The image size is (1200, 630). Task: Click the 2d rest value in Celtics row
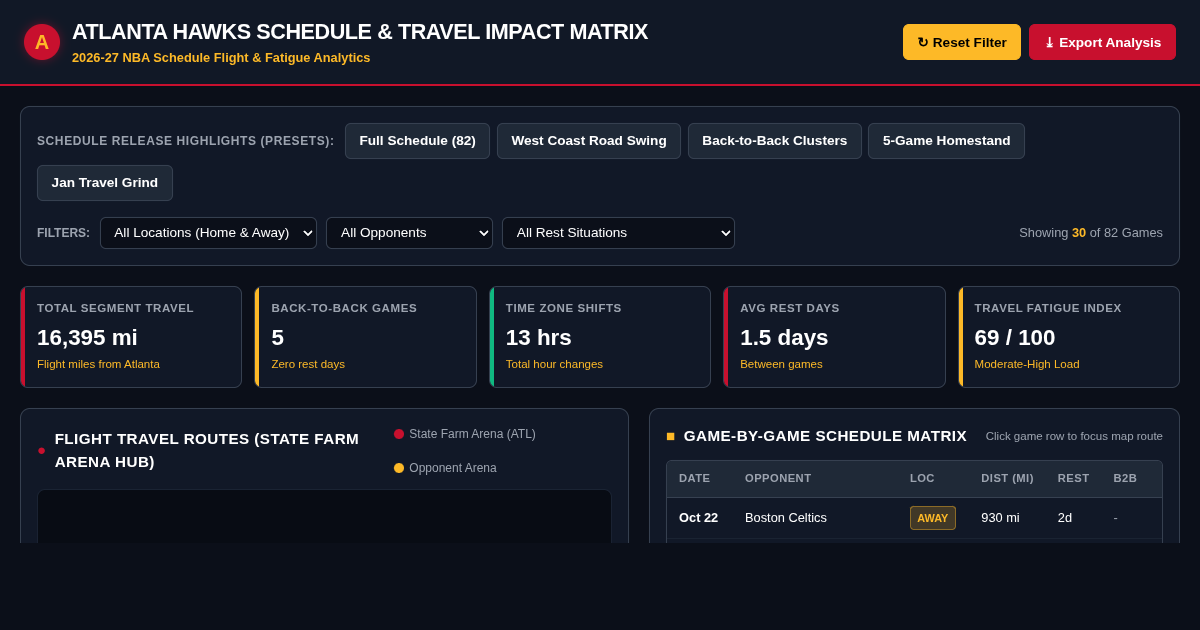pos(1065,518)
